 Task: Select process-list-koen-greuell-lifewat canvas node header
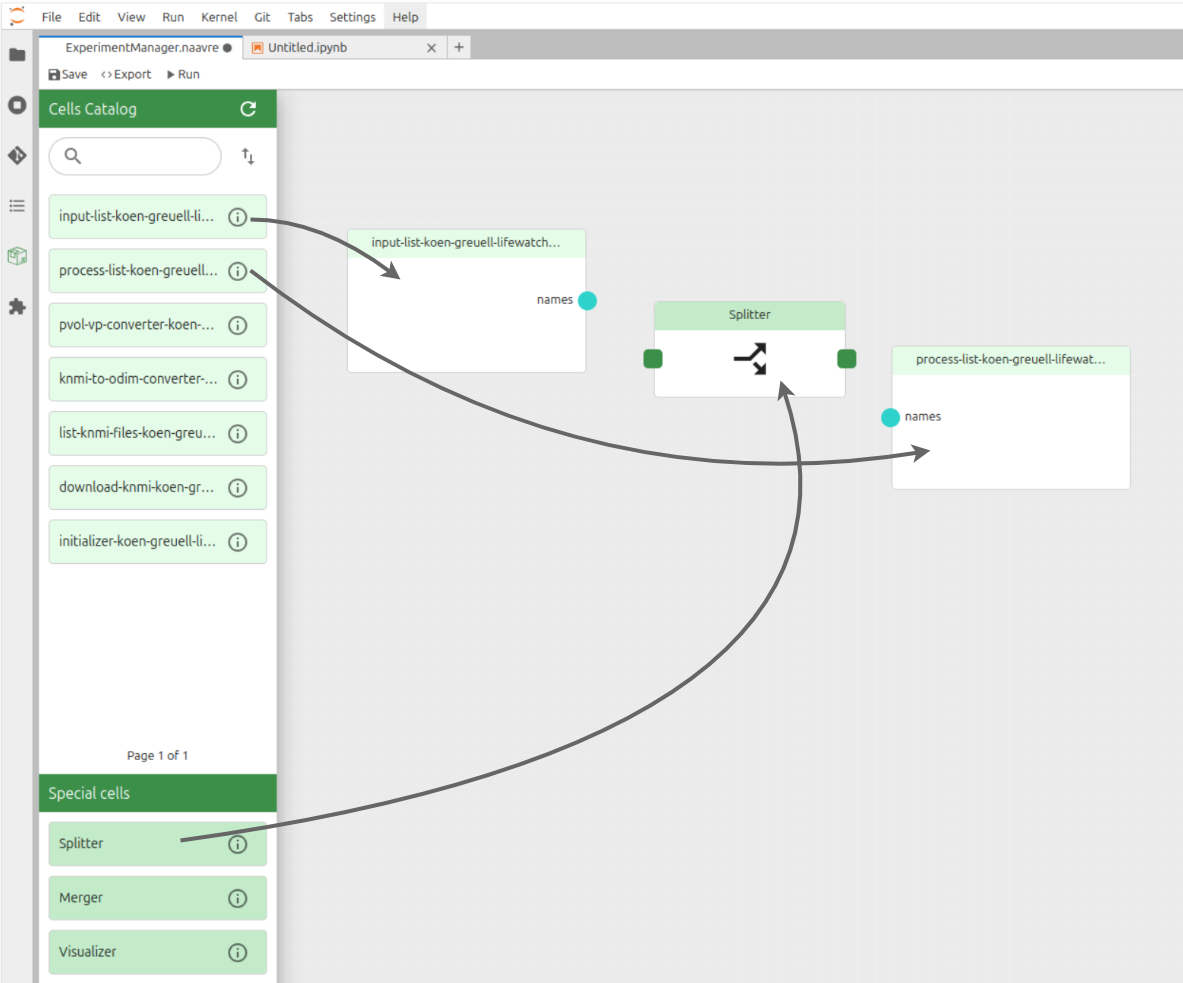click(1011, 360)
